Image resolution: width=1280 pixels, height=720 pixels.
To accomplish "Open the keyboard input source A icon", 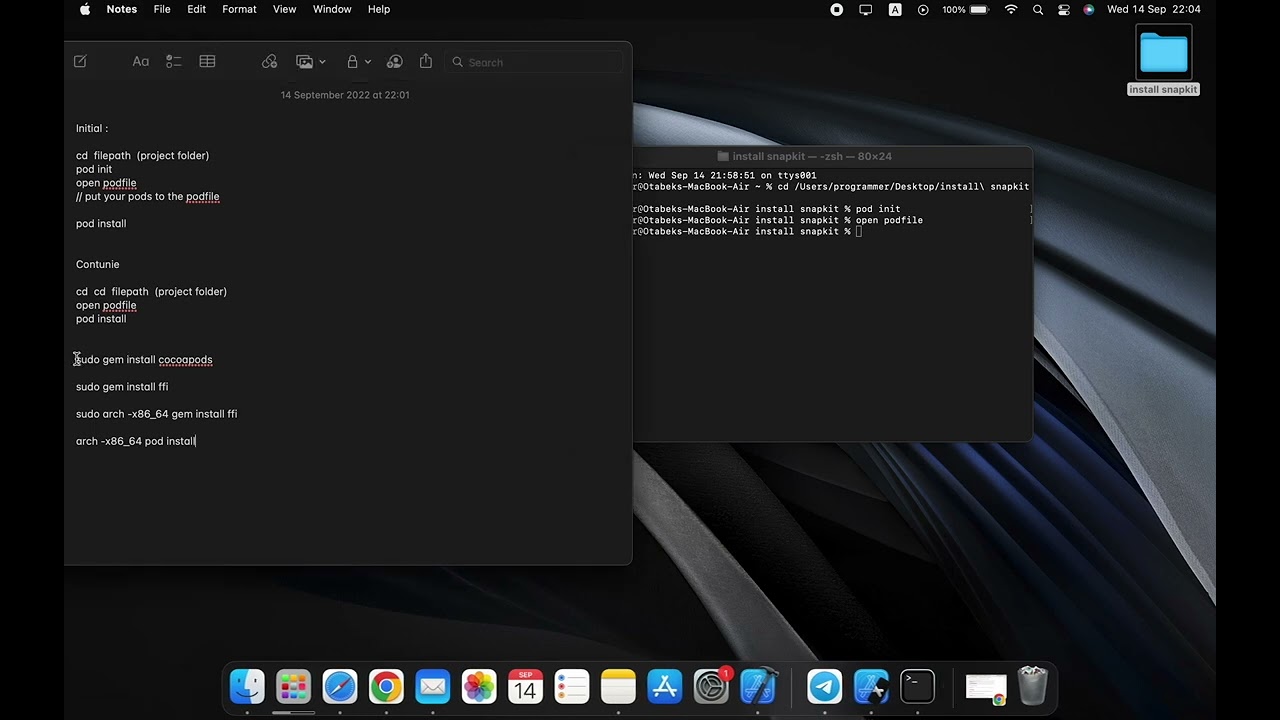I will (895, 9).
